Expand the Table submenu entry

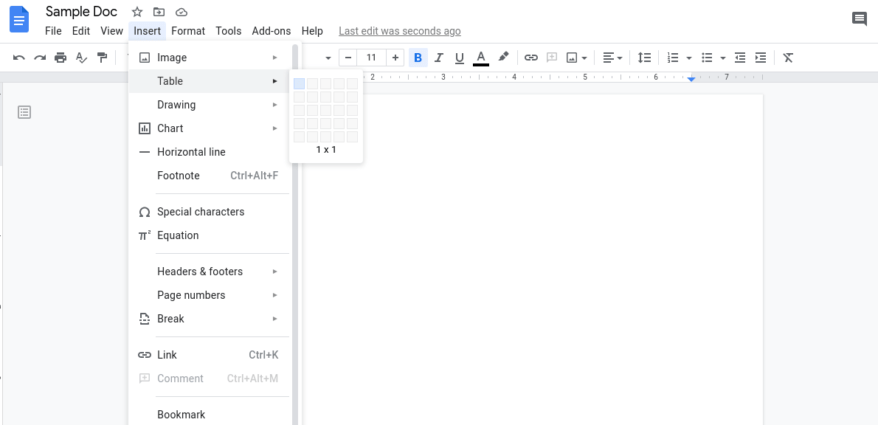coord(210,81)
